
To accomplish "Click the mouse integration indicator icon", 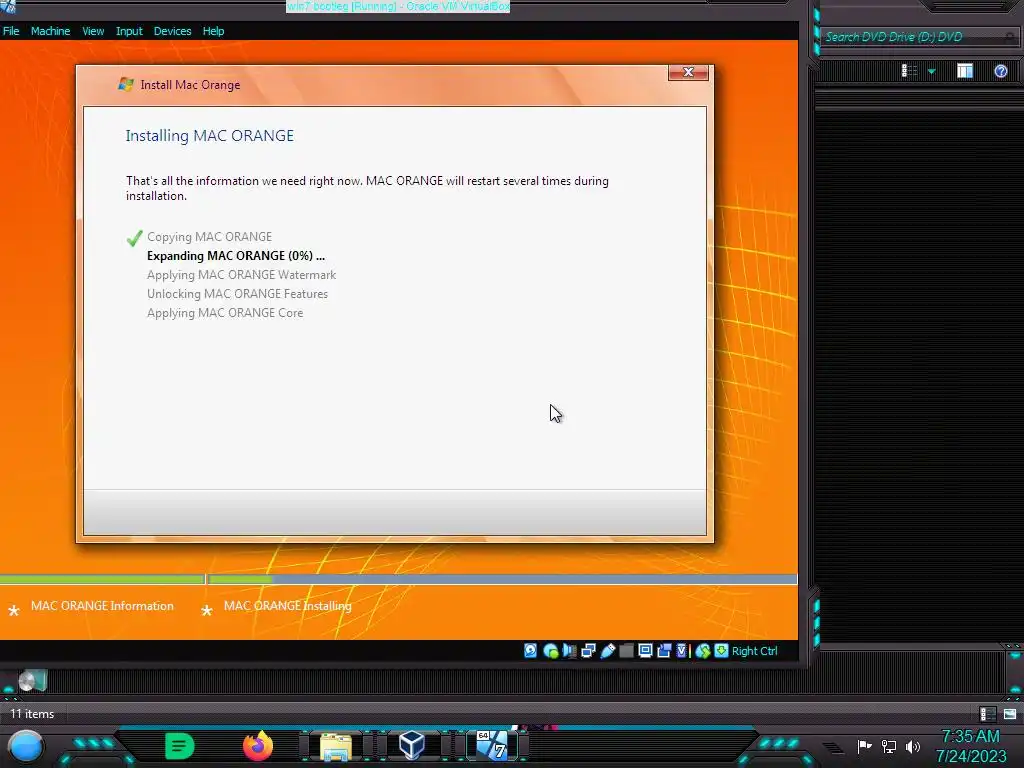I will (x=703, y=650).
